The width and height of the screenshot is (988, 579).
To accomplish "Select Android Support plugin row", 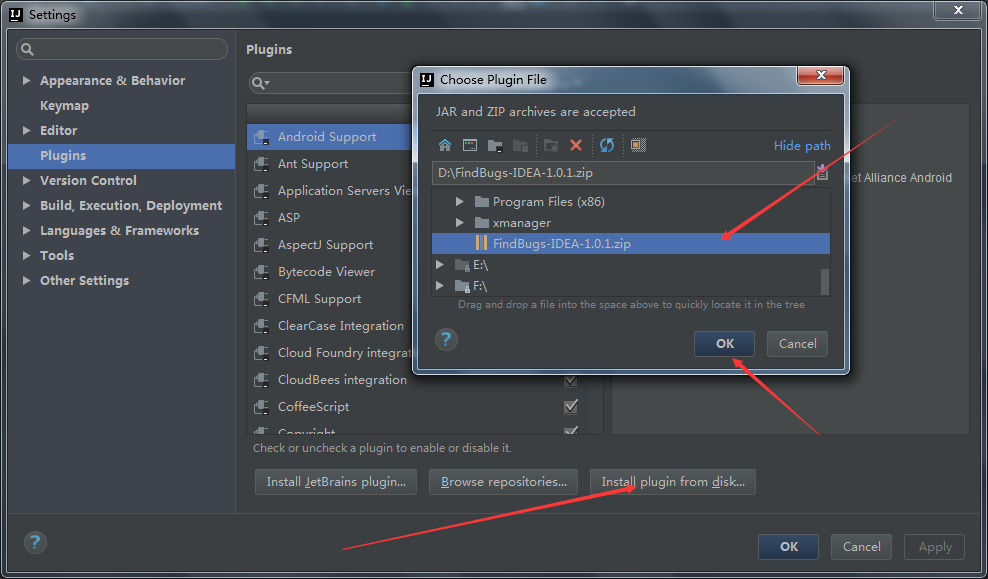I will 329,137.
